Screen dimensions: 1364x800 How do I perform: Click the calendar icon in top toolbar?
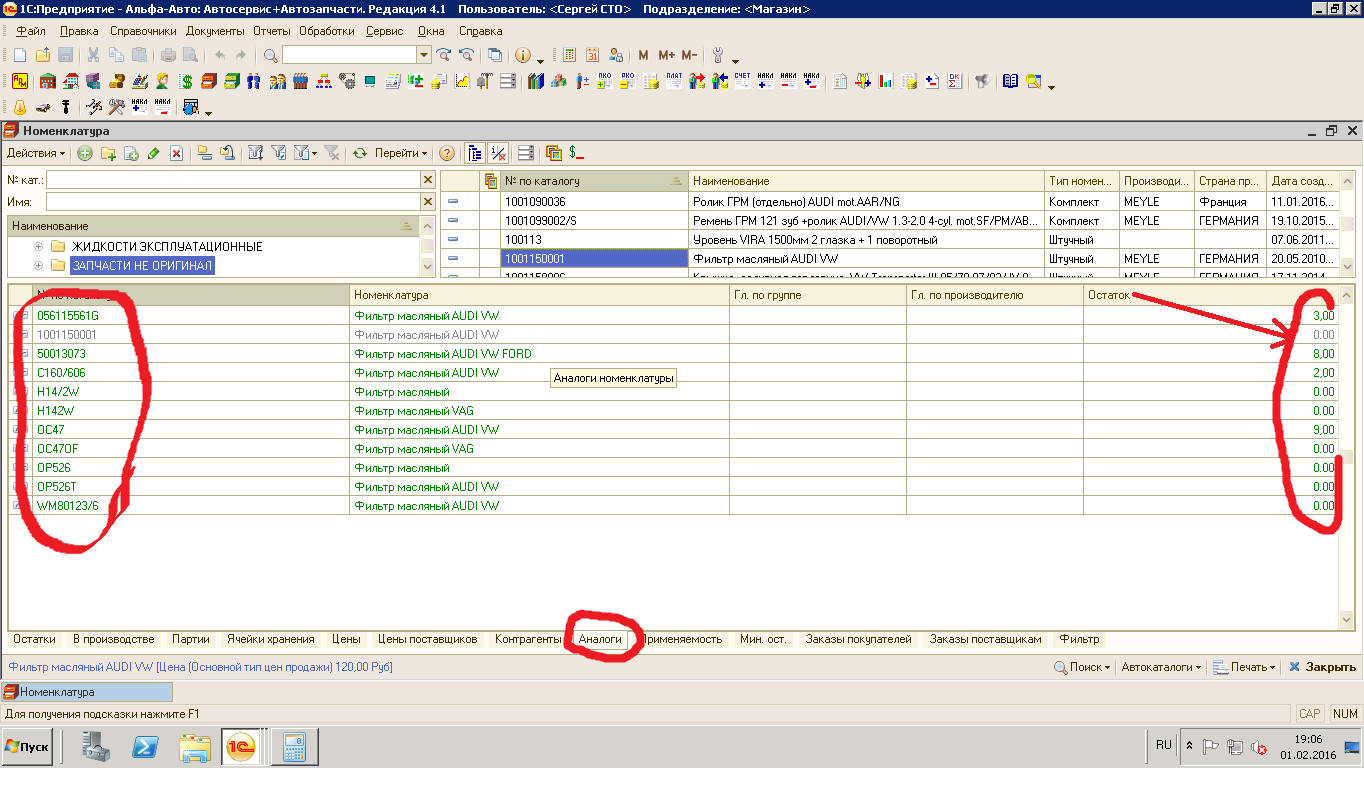click(x=592, y=55)
